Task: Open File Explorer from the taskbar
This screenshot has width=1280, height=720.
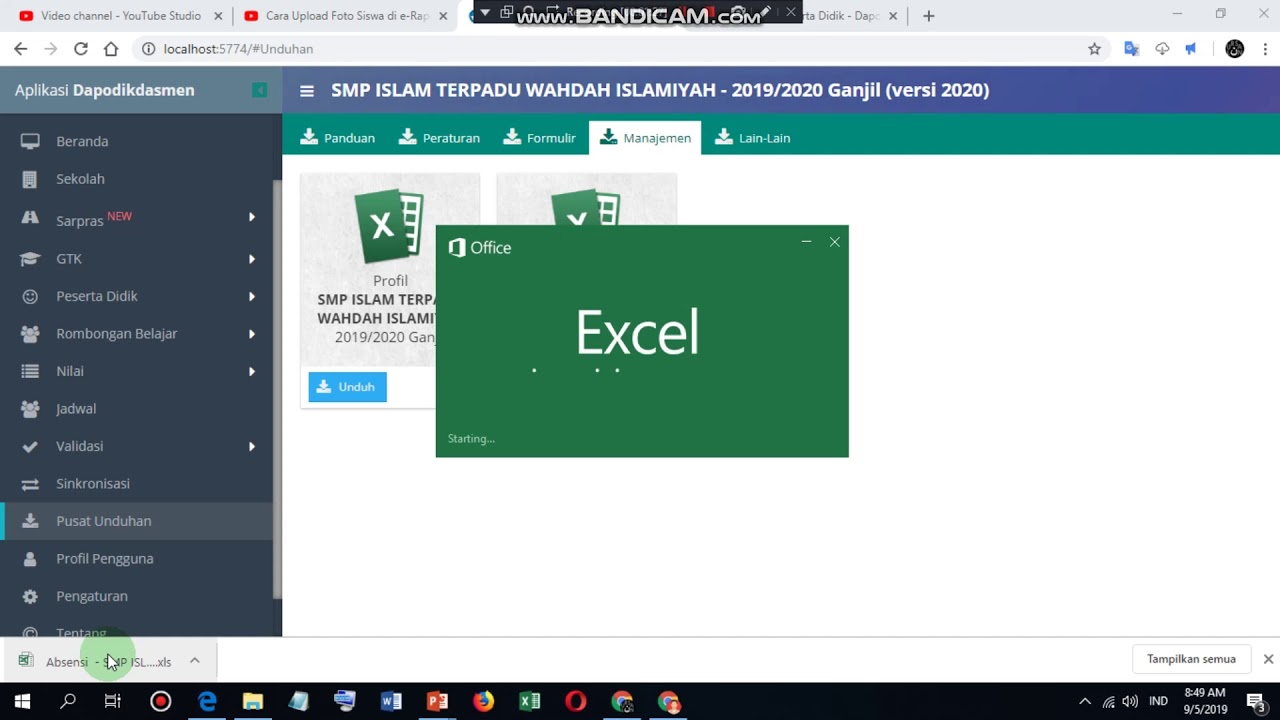Action: [253, 701]
